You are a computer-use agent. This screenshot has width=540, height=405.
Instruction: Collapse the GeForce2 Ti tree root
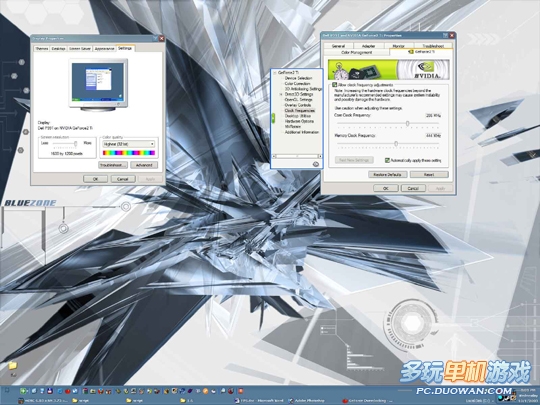point(275,73)
